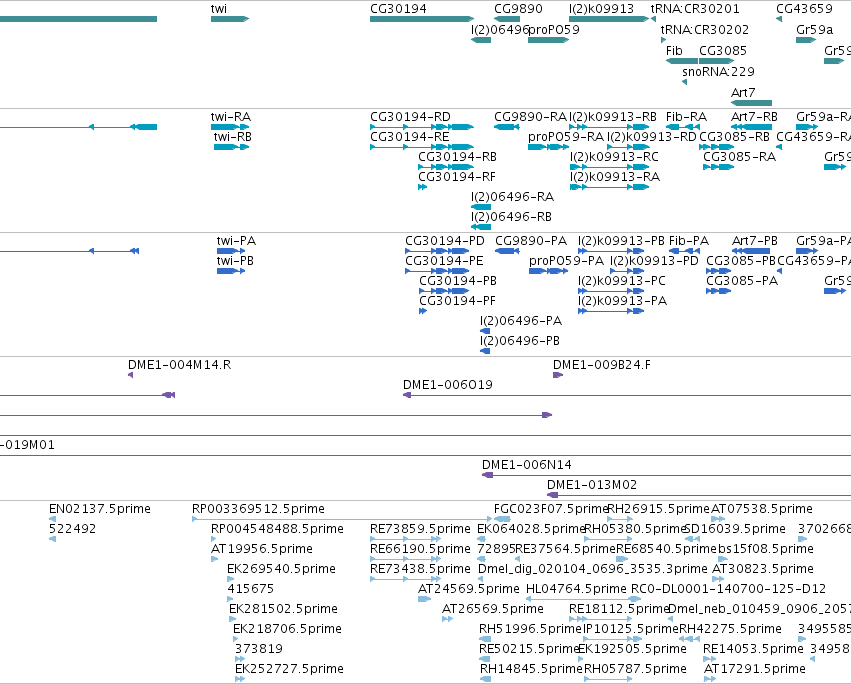851x684 pixels.
Task: Click the twi gene label
Action: [x=219, y=9]
